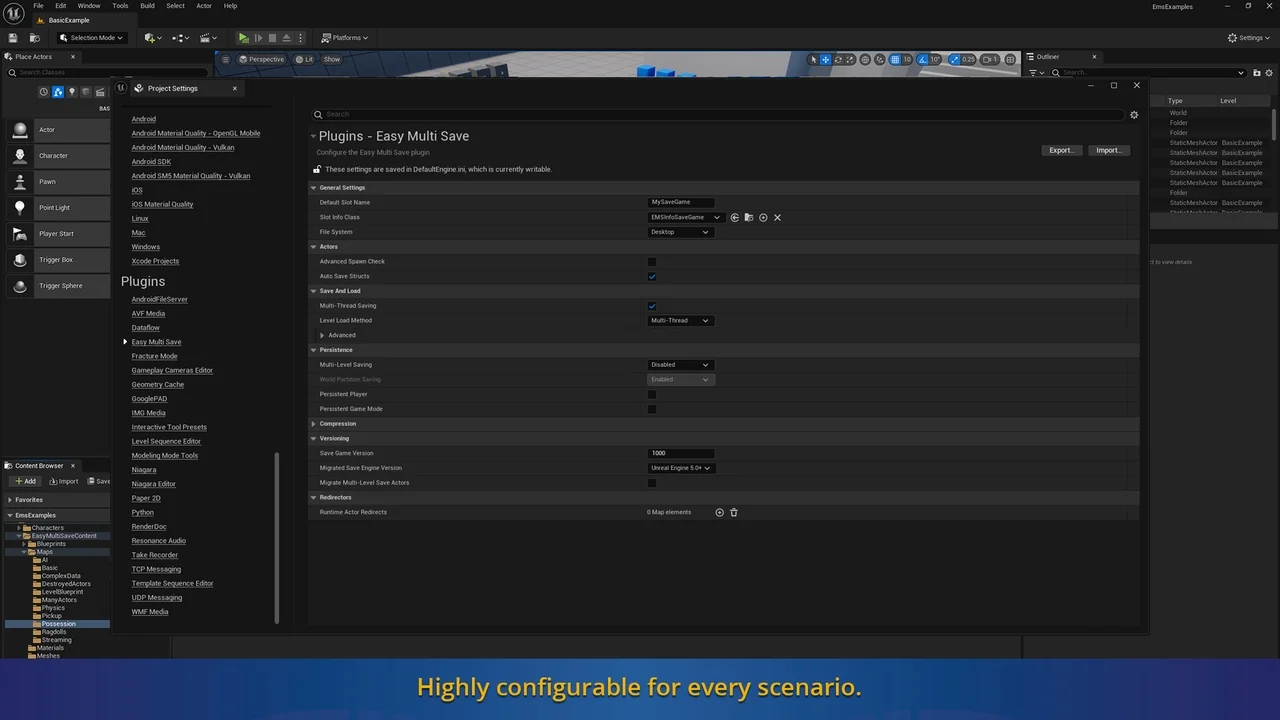Enable the Persistent Player checkbox
This screenshot has width=1280, height=720.
tap(652, 394)
